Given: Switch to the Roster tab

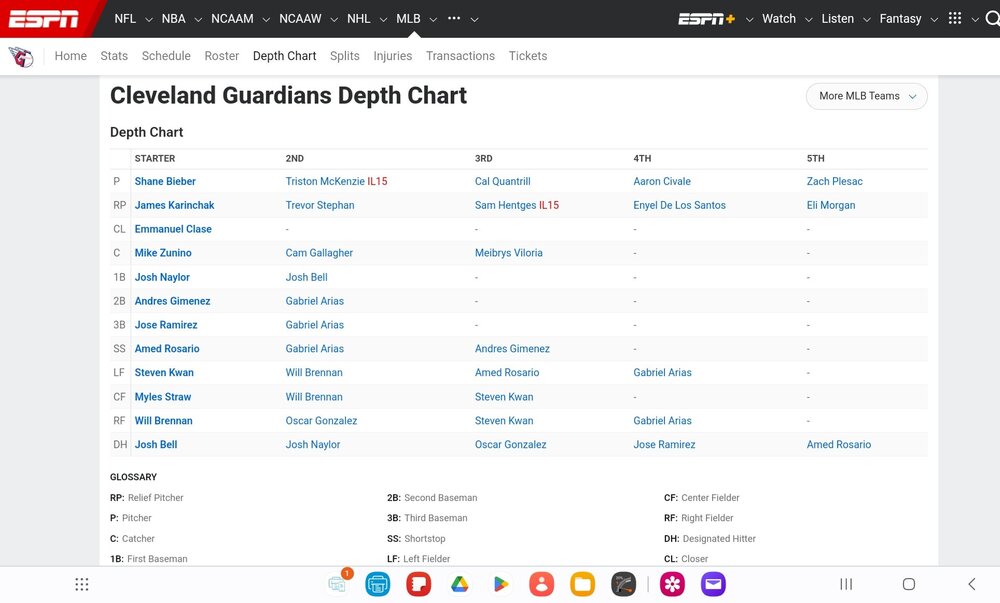Looking at the screenshot, I should pos(222,56).
